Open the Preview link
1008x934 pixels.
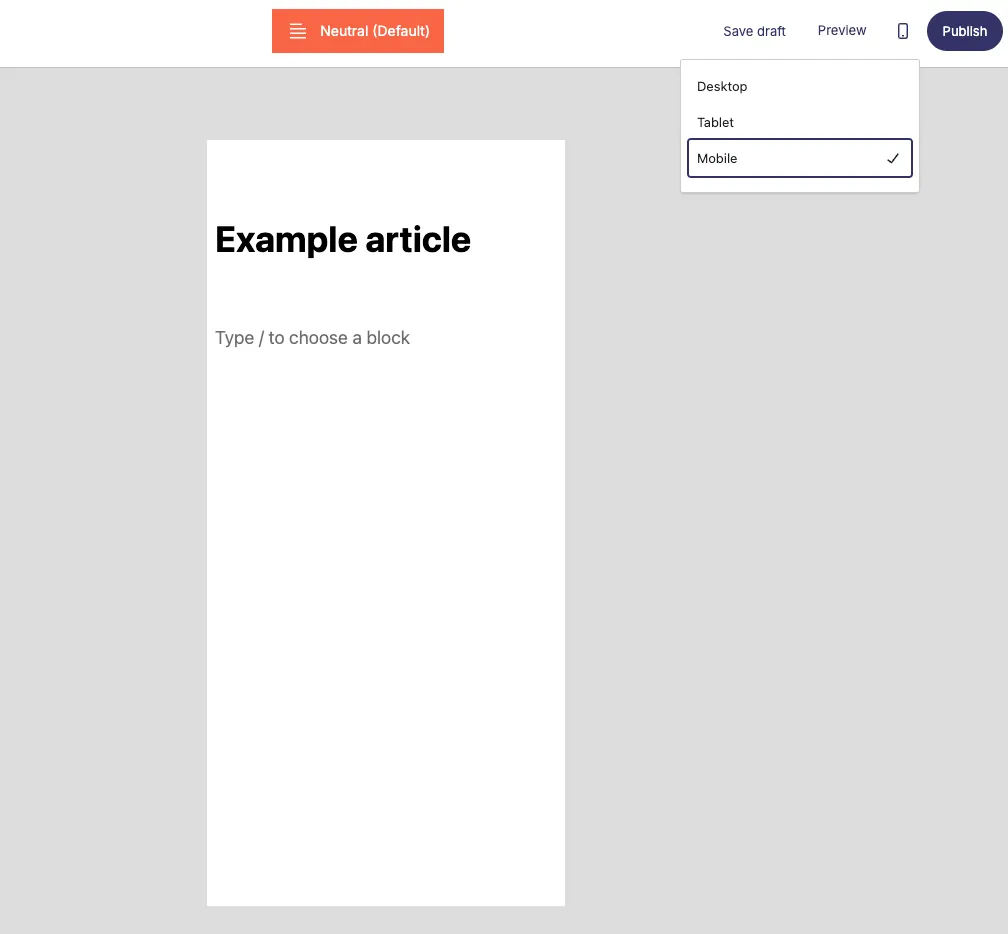click(842, 30)
